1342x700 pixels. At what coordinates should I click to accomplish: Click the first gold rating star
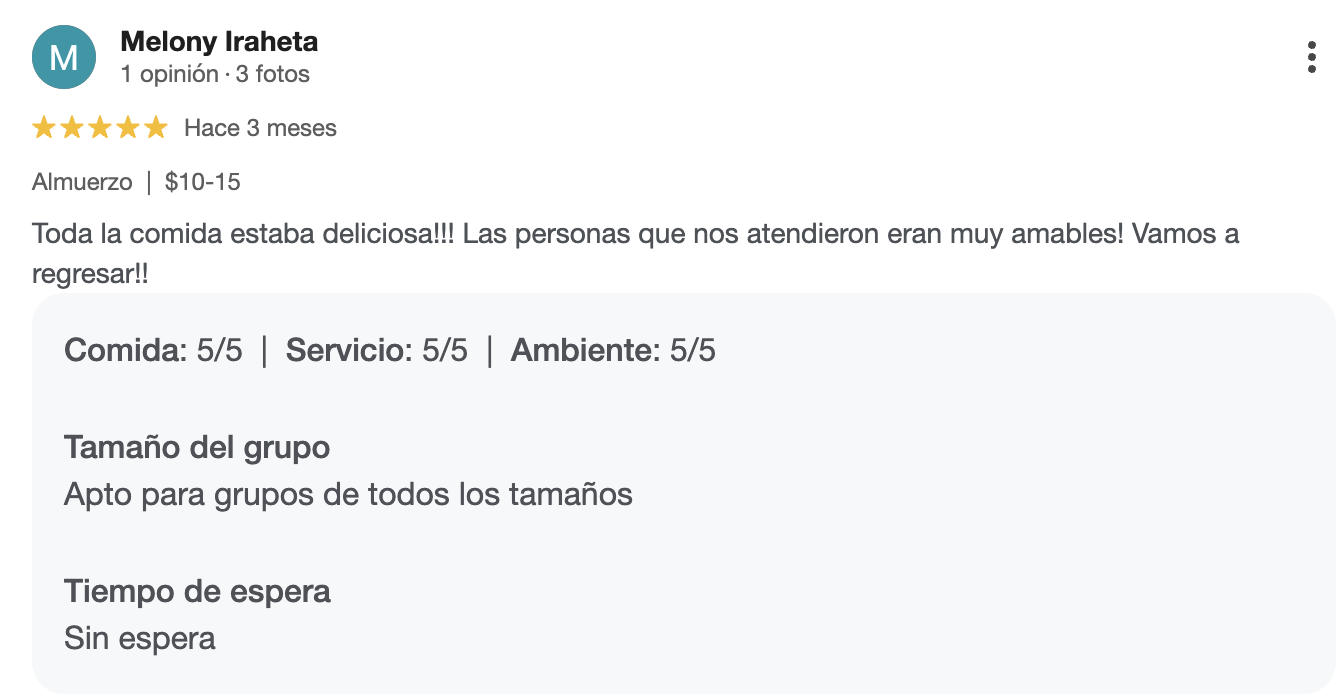pyautogui.click(x=44, y=128)
